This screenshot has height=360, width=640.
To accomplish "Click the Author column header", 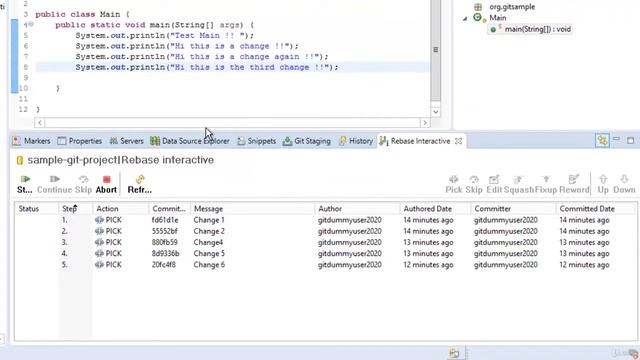I will click(x=358, y=209).
